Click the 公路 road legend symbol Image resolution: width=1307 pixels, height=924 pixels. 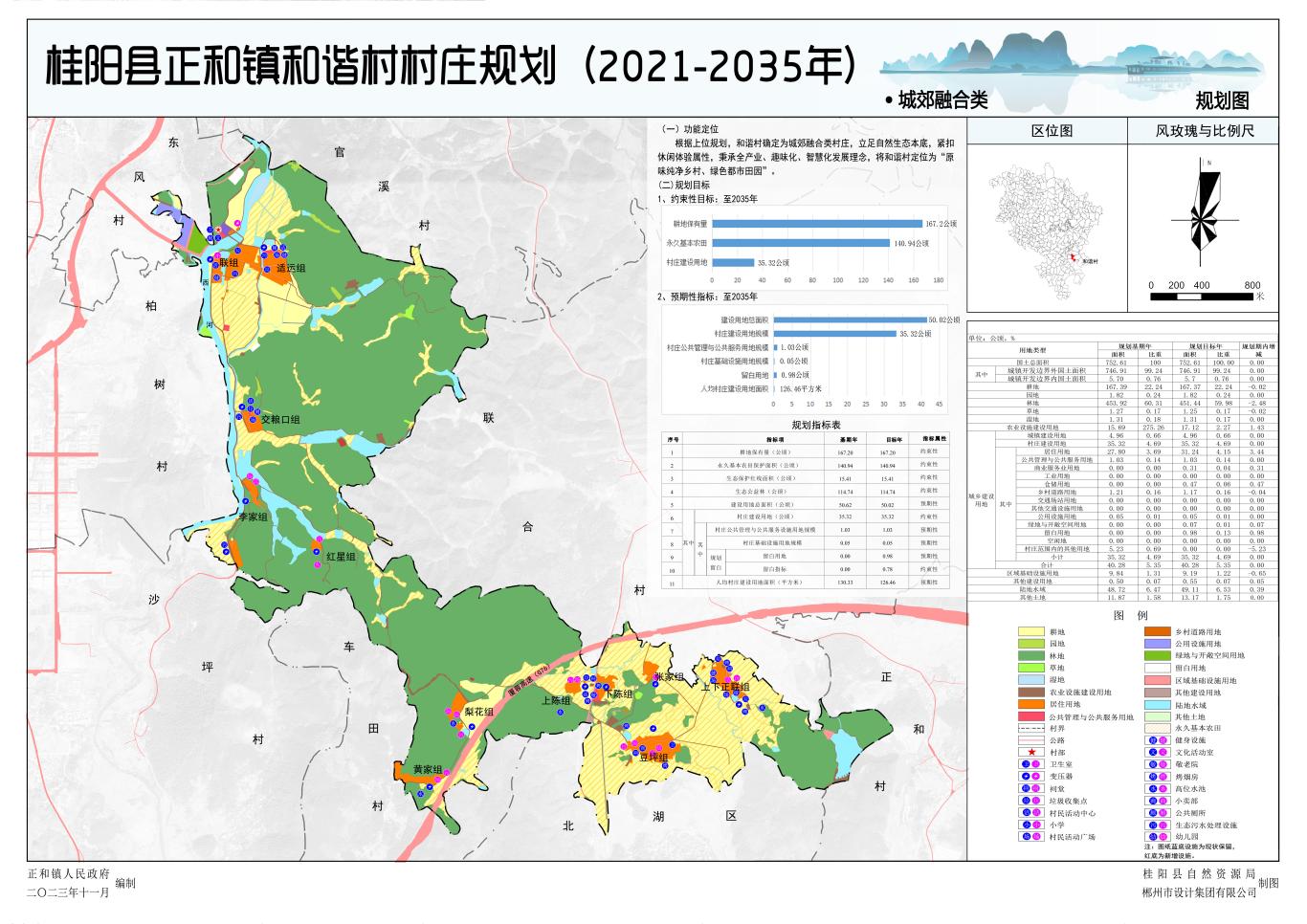tap(1030, 740)
